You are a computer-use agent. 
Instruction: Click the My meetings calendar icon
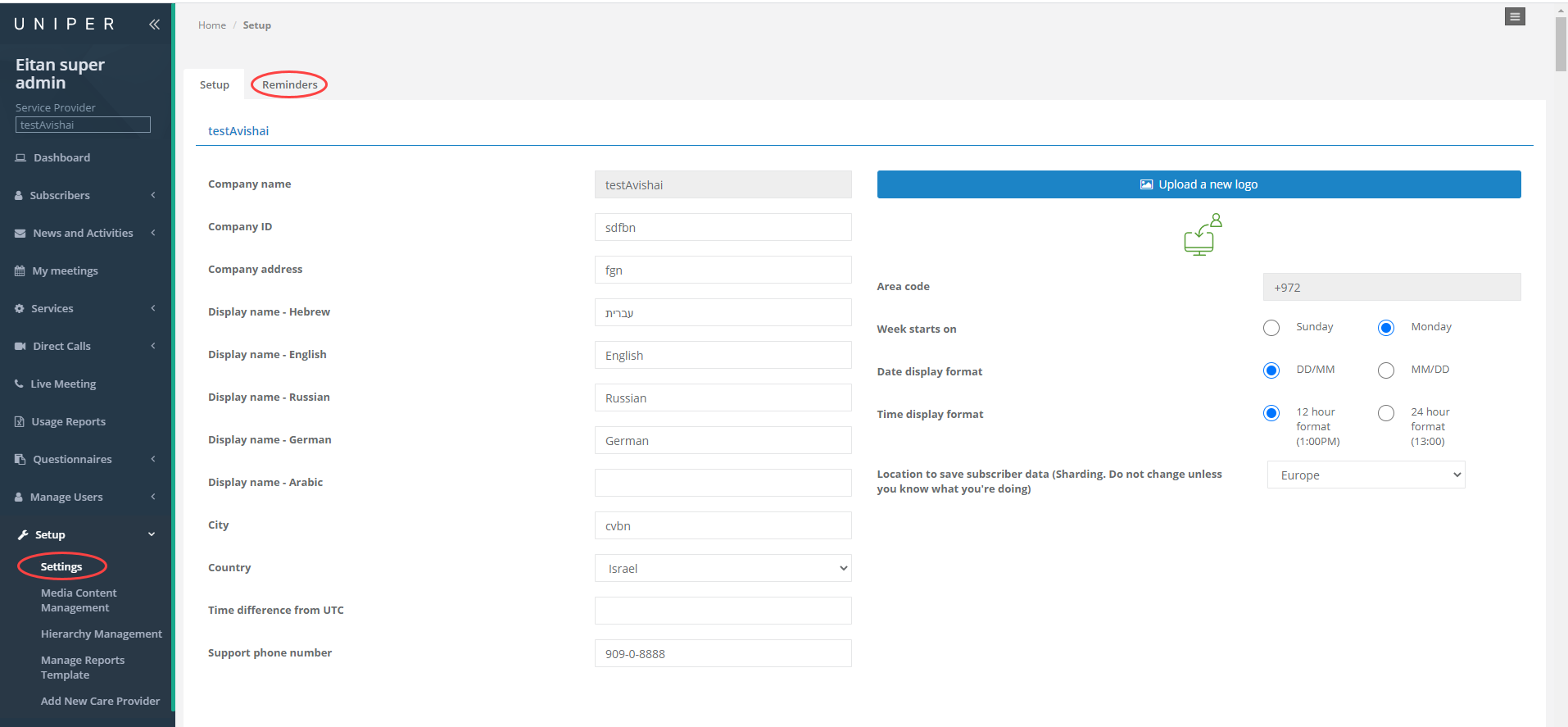tap(20, 271)
